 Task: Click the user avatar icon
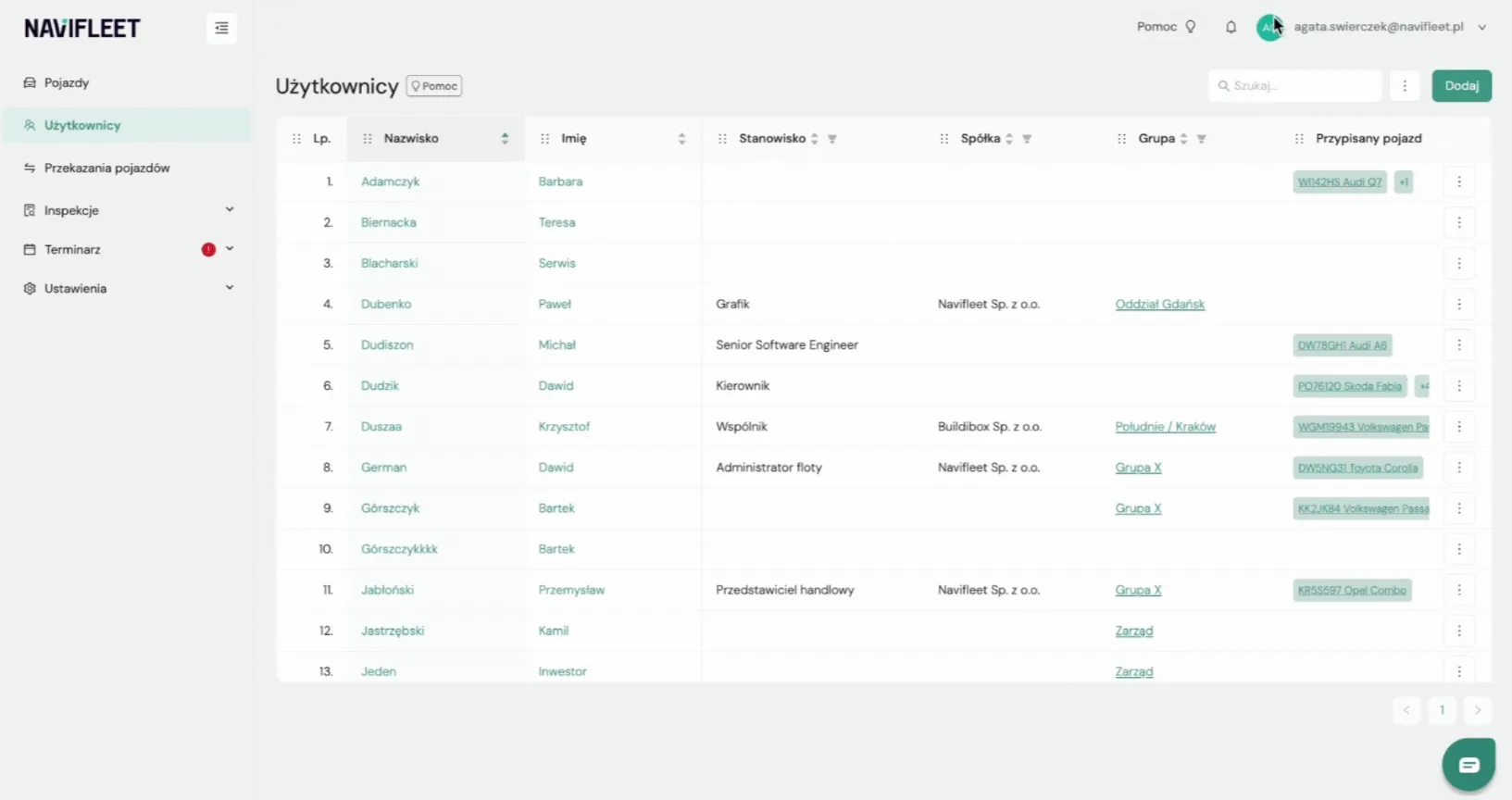tap(1269, 28)
